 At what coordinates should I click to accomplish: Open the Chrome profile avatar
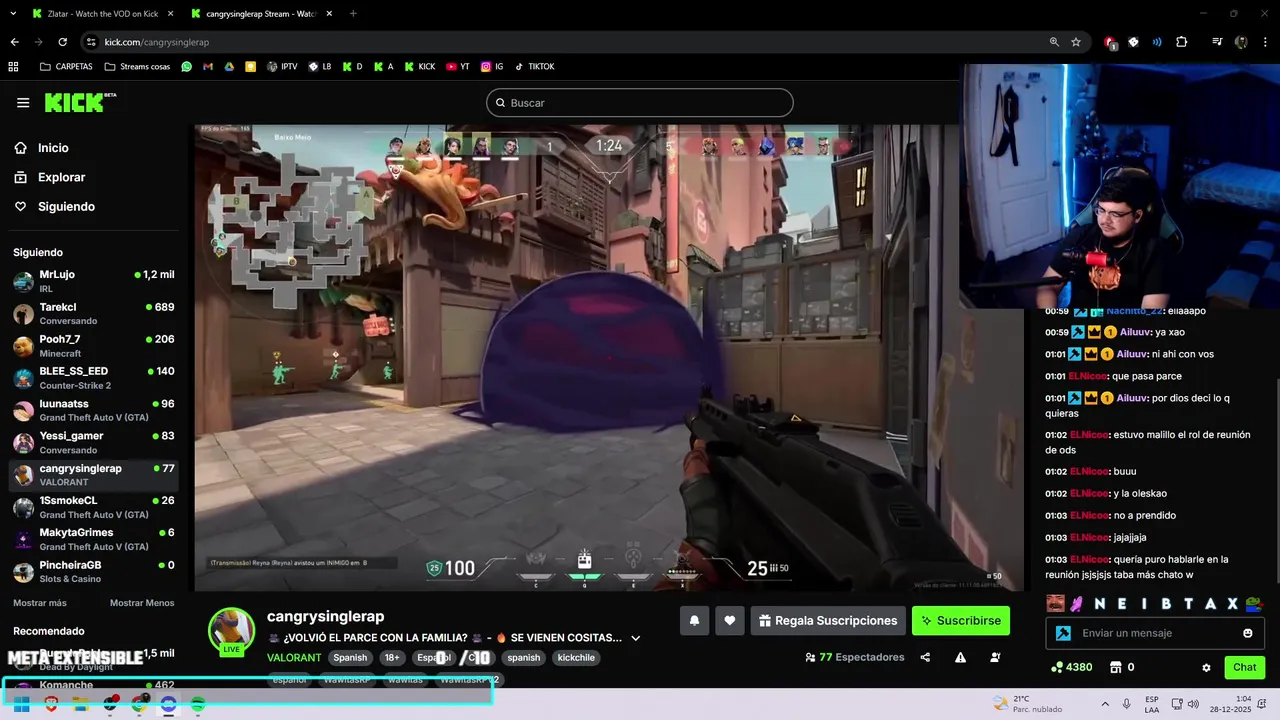click(x=1241, y=42)
